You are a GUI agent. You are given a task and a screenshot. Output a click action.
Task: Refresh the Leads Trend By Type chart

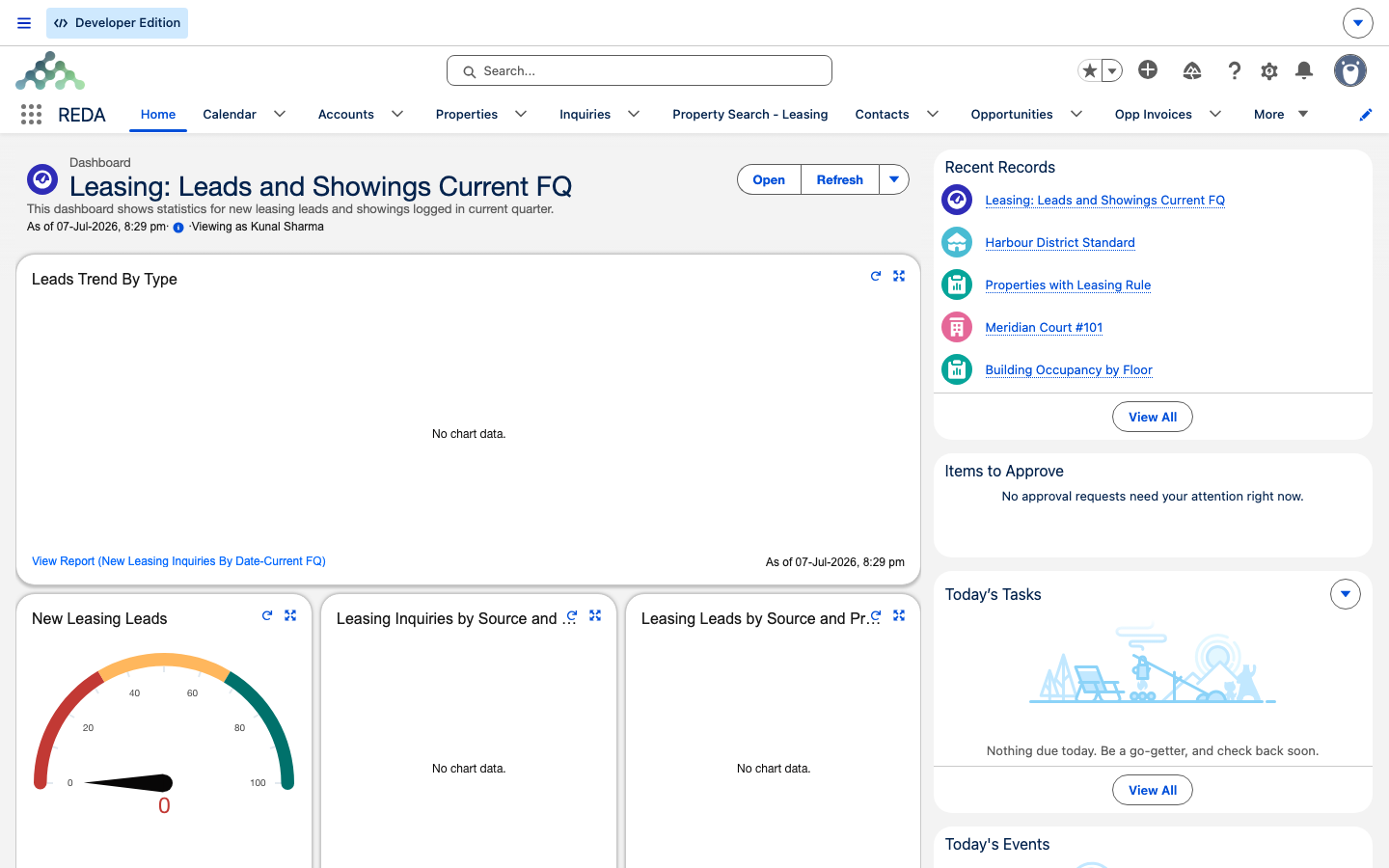pyautogui.click(x=876, y=276)
